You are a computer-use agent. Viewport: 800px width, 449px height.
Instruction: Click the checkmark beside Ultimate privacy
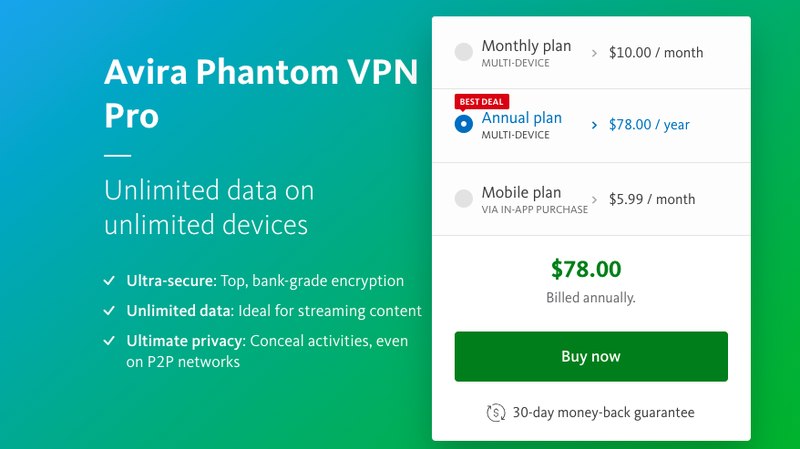(x=109, y=341)
